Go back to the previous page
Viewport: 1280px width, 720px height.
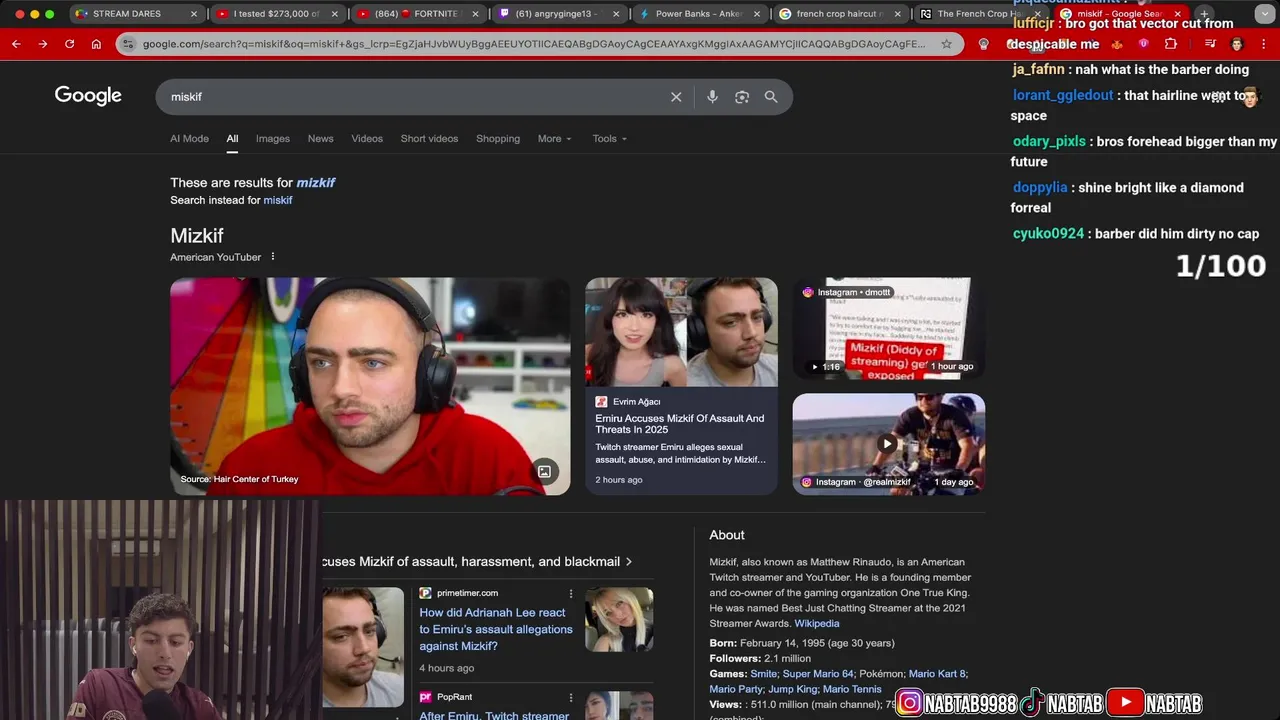16,44
